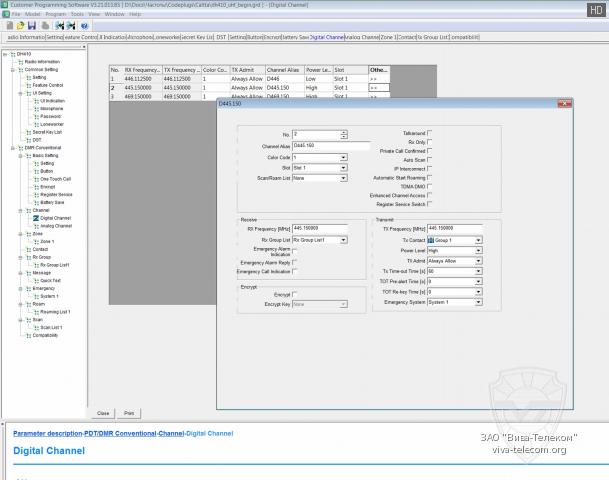Select the Emergency tree item
609x480 pixels.
(x=44, y=289)
